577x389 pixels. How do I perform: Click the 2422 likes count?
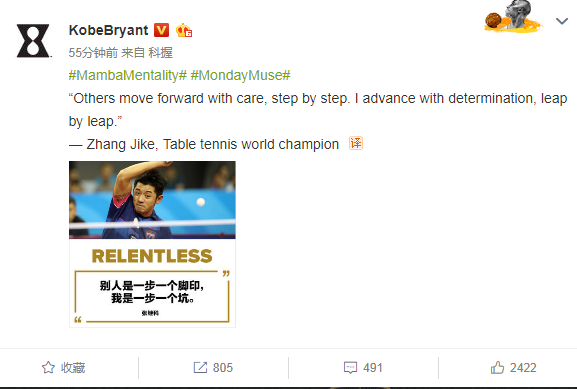(523, 367)
